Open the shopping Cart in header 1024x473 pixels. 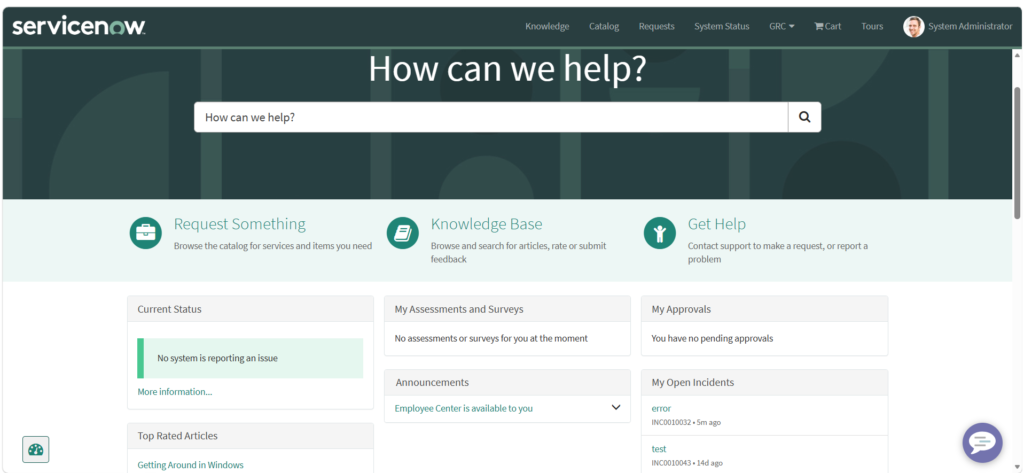pyautogui.click(x=827, y=26)
